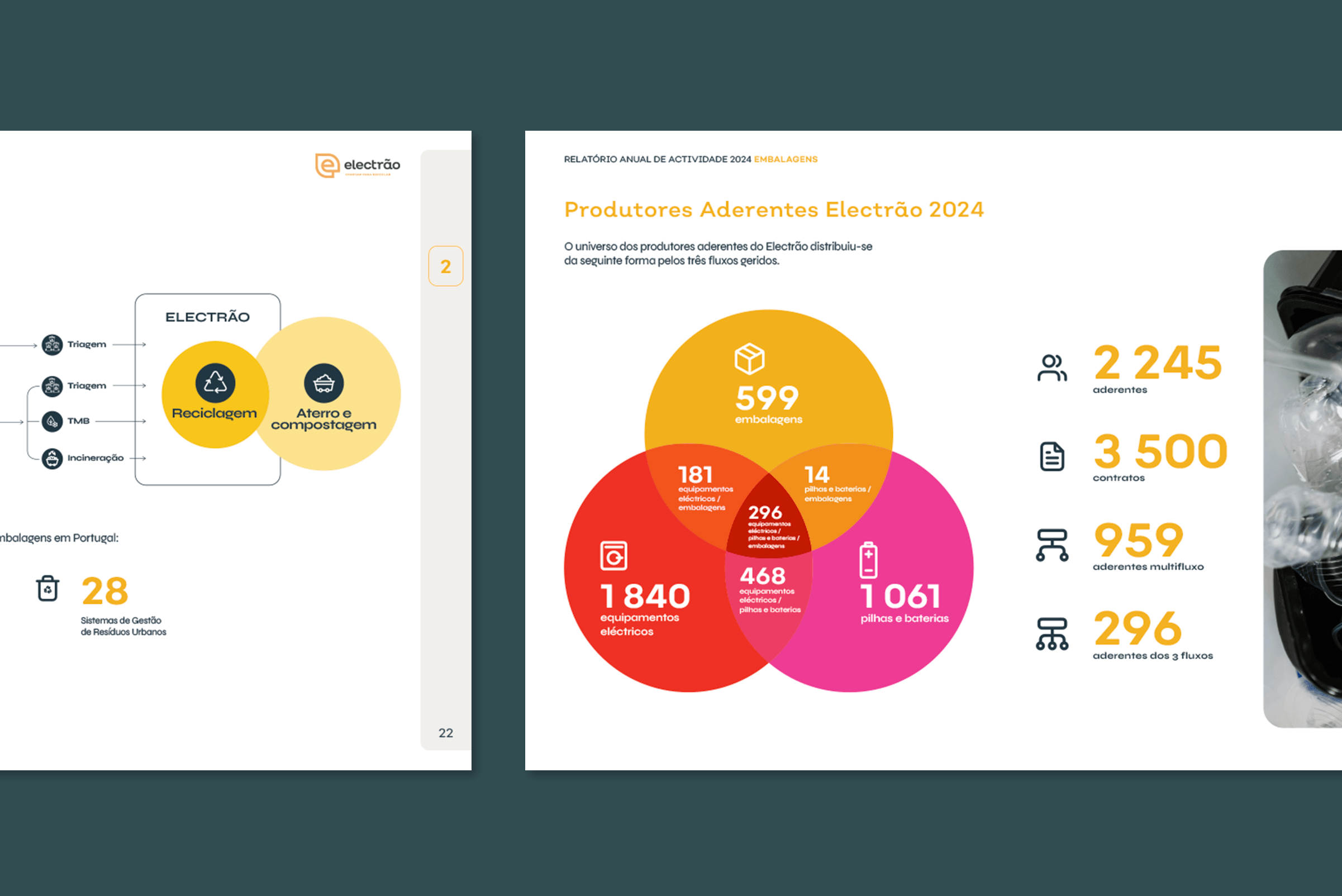Viewport: 1342px width, 896px height.
Task: Click the 'Aterro e compostagem' label
Action: tap(323, 419)
